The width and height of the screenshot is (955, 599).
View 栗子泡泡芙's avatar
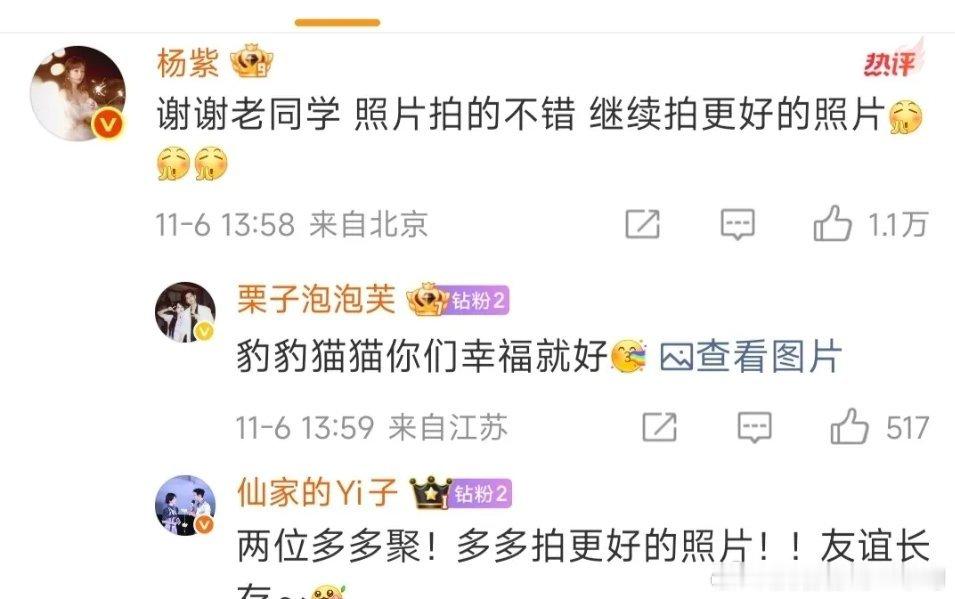click(185, 311)
